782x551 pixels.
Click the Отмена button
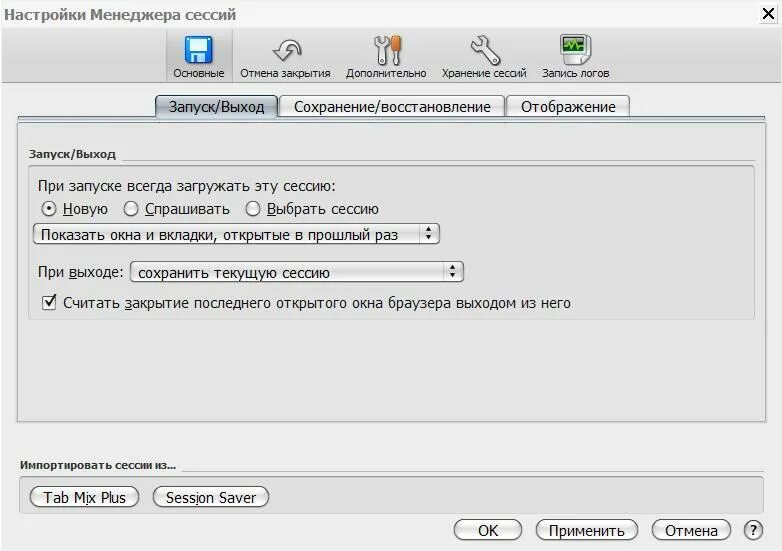tap(691, 530)
